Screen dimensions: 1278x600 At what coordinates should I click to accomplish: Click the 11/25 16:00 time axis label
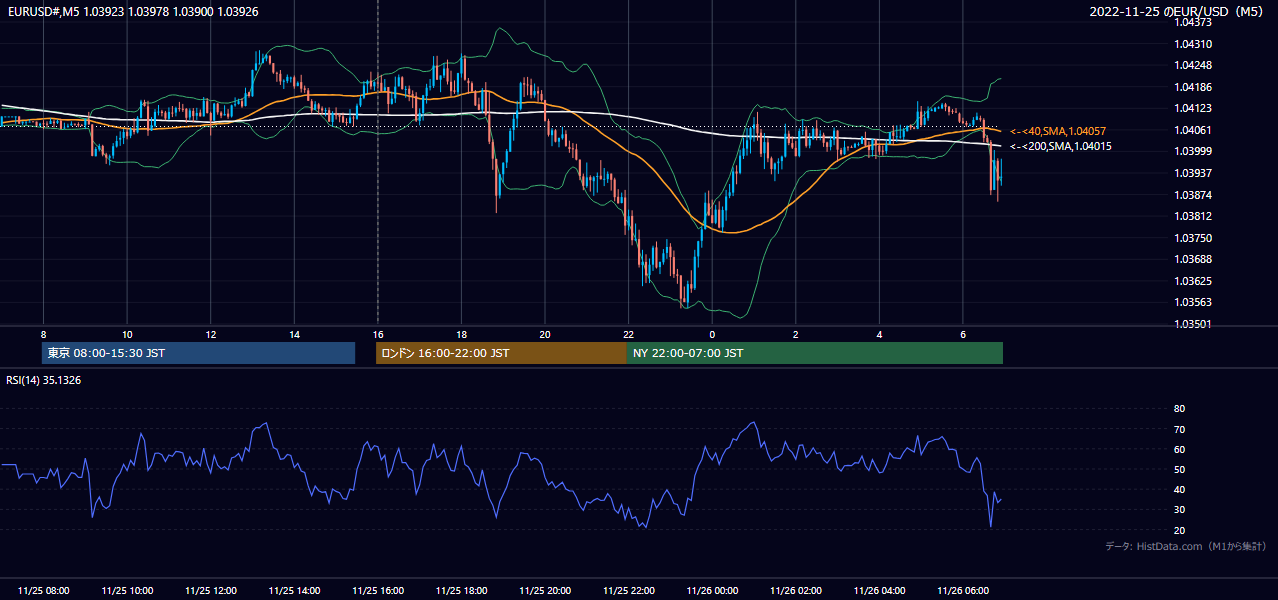(378, 591)
